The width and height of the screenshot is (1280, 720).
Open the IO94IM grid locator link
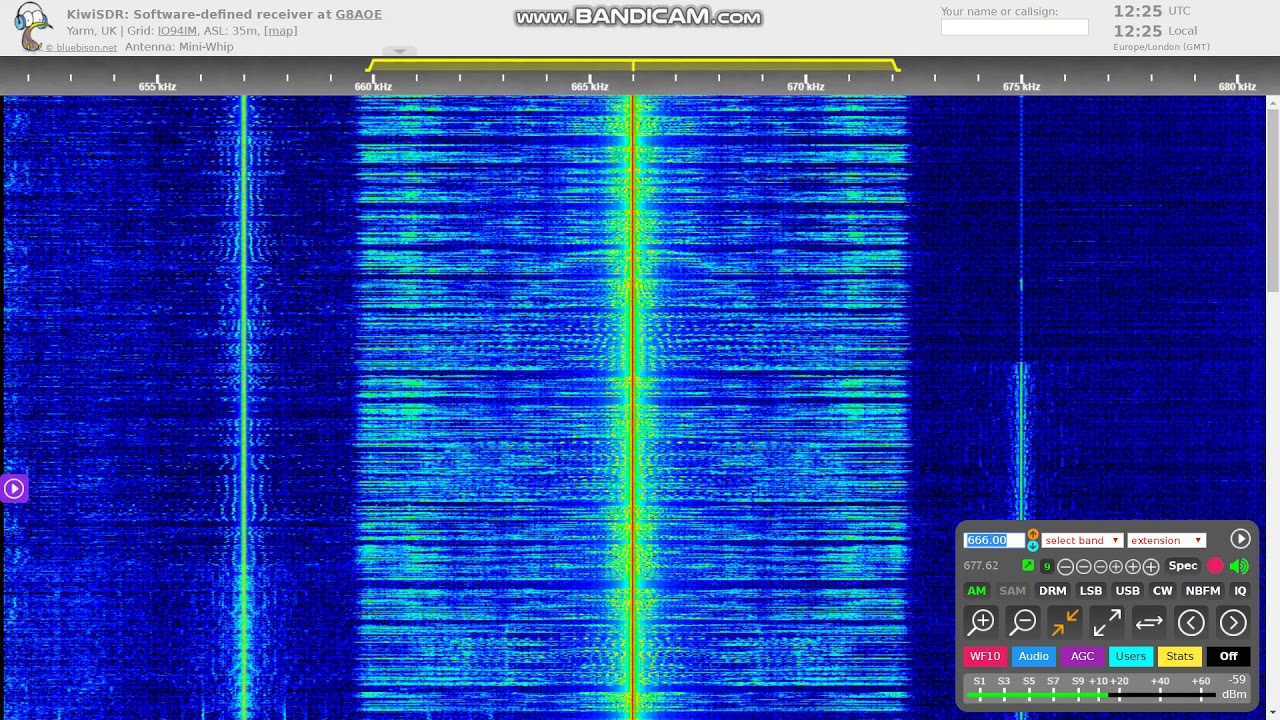pyautogui.click(x=177, y=31)
